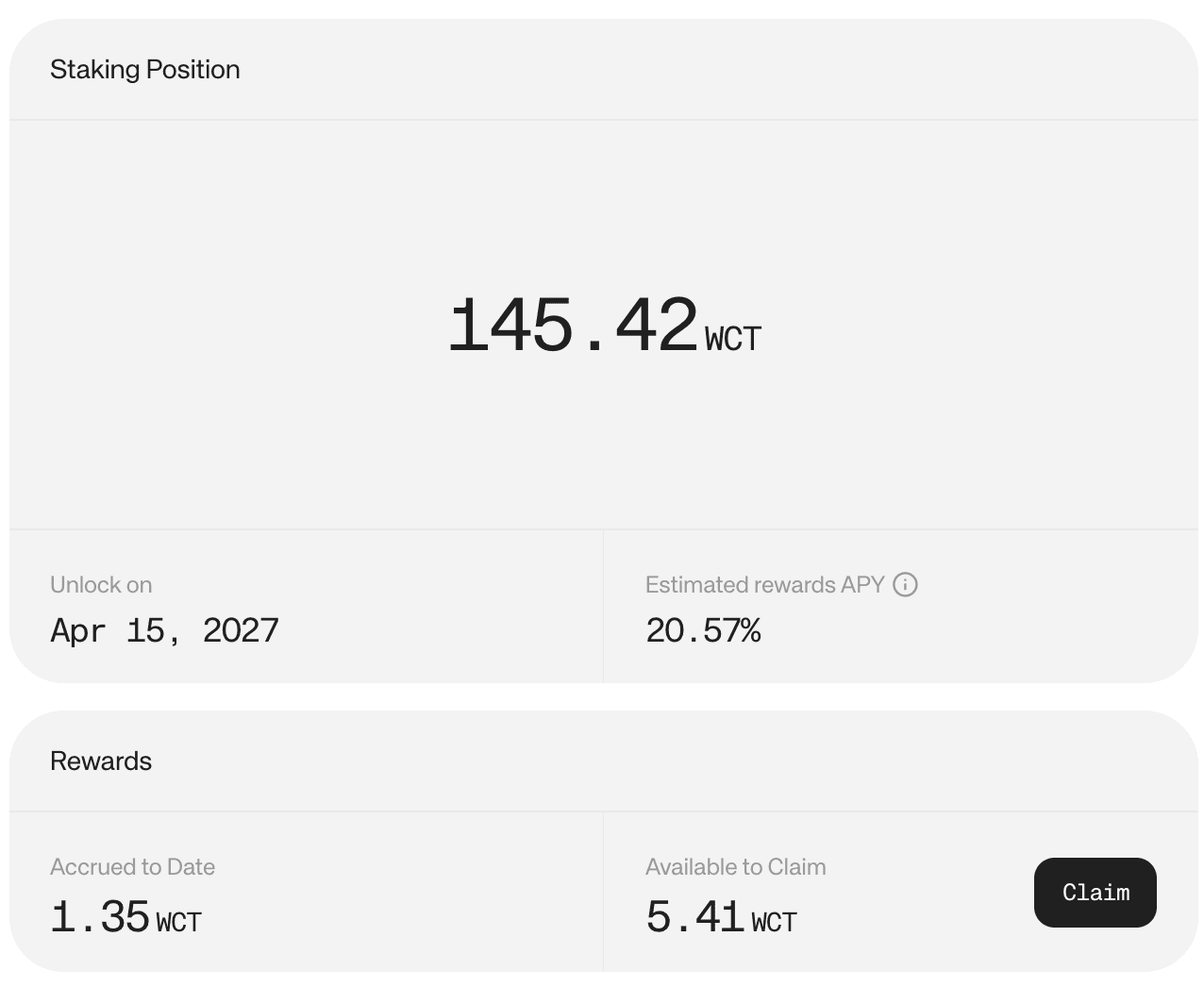This screenshot has height=987, width=1204.
Task: Claim the available WCT rewards
Action: pyautogui.click(x=1095, y=893)
